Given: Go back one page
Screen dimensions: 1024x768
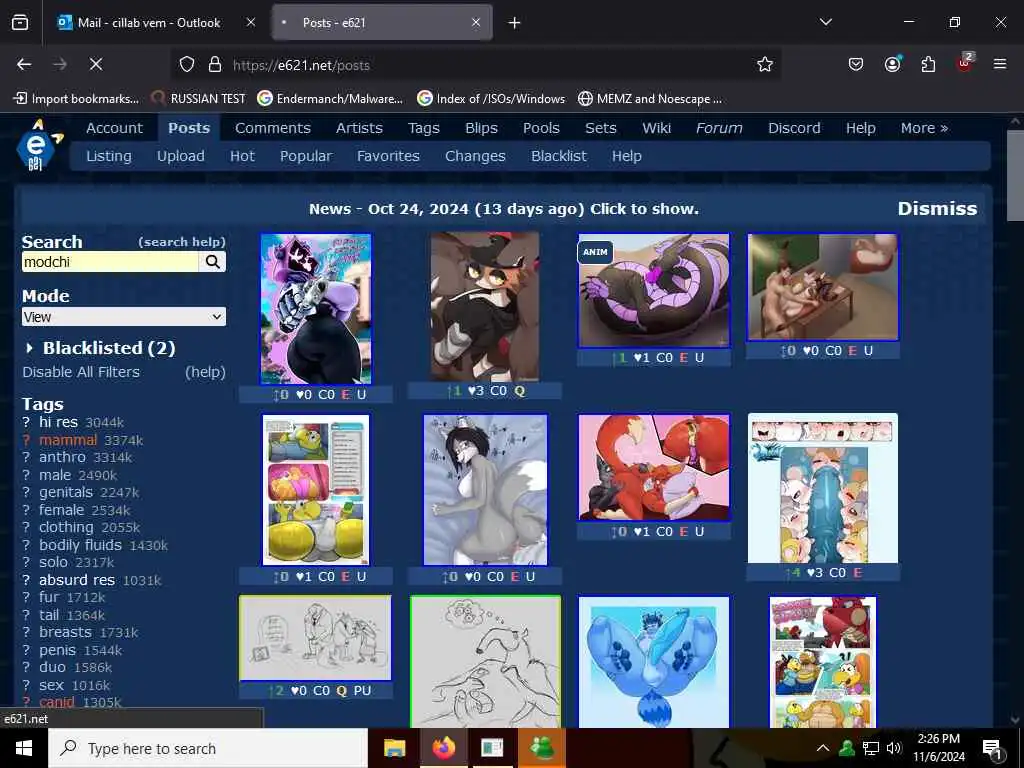Looking at the screenshot, I should pos(24,64).
